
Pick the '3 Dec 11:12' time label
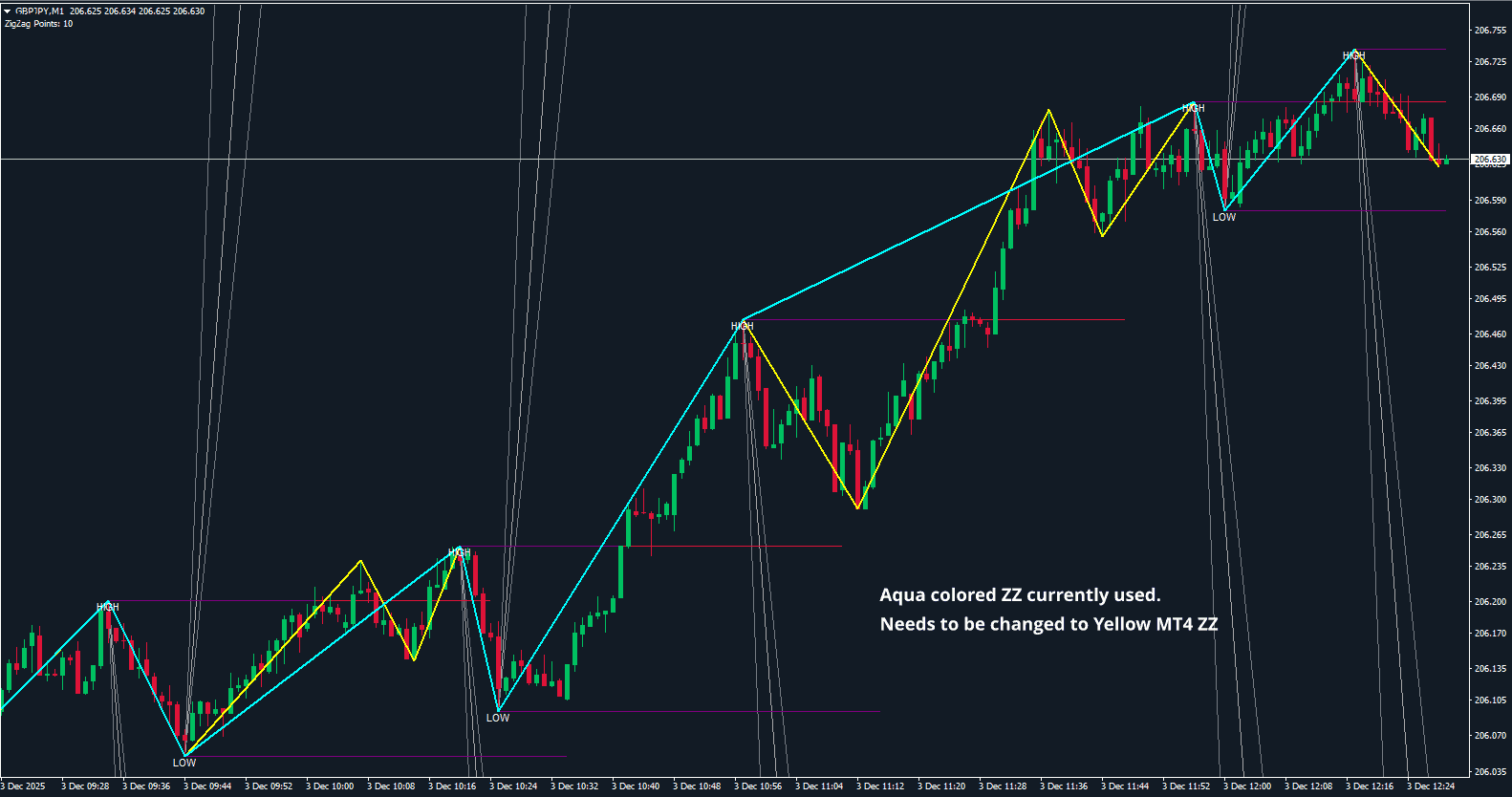880,786
